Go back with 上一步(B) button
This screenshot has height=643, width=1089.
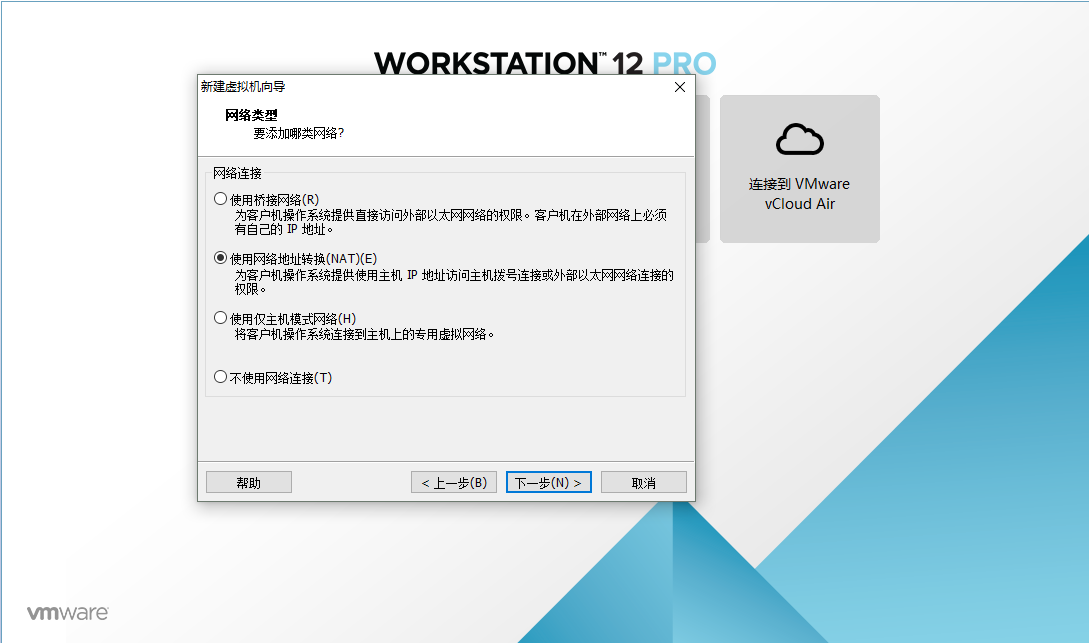(454, 483)
